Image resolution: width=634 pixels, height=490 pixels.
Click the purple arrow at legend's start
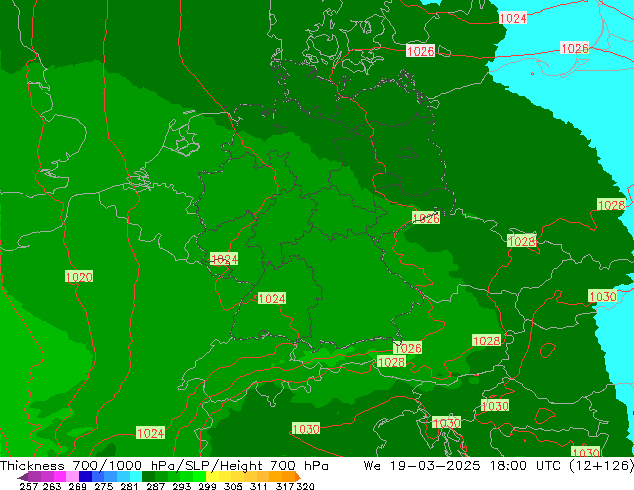tap(23, 477)
